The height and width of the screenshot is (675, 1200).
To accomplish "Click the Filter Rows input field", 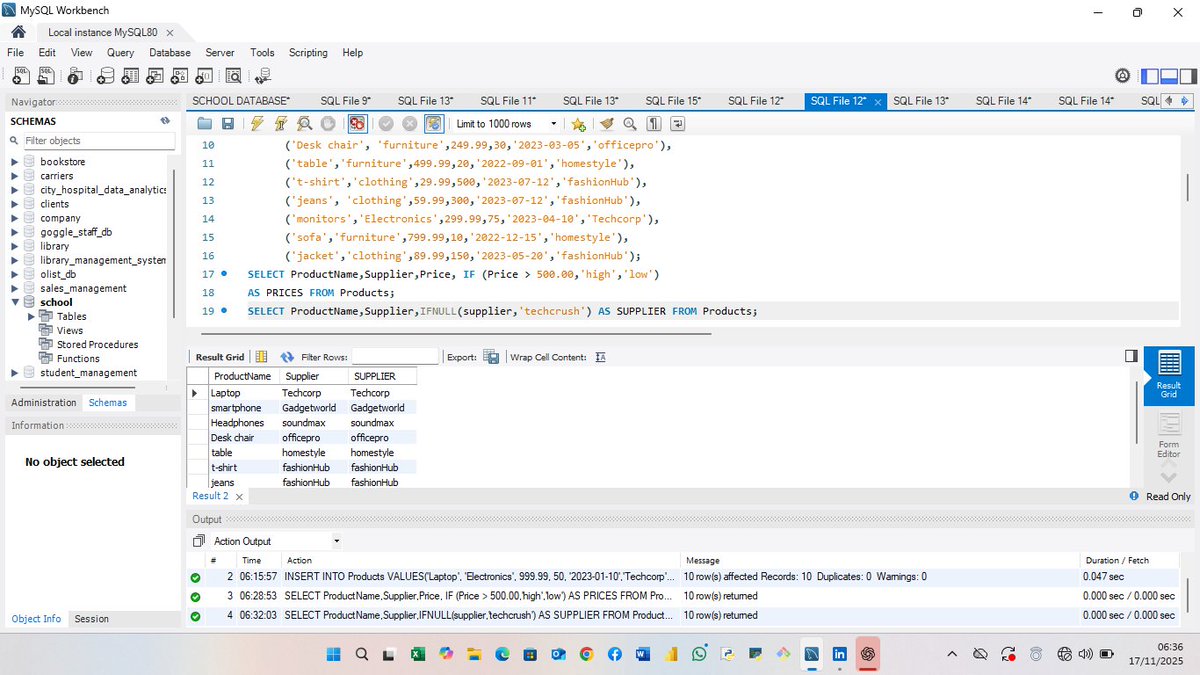I will pyautogui.click(x=395, y=356).
